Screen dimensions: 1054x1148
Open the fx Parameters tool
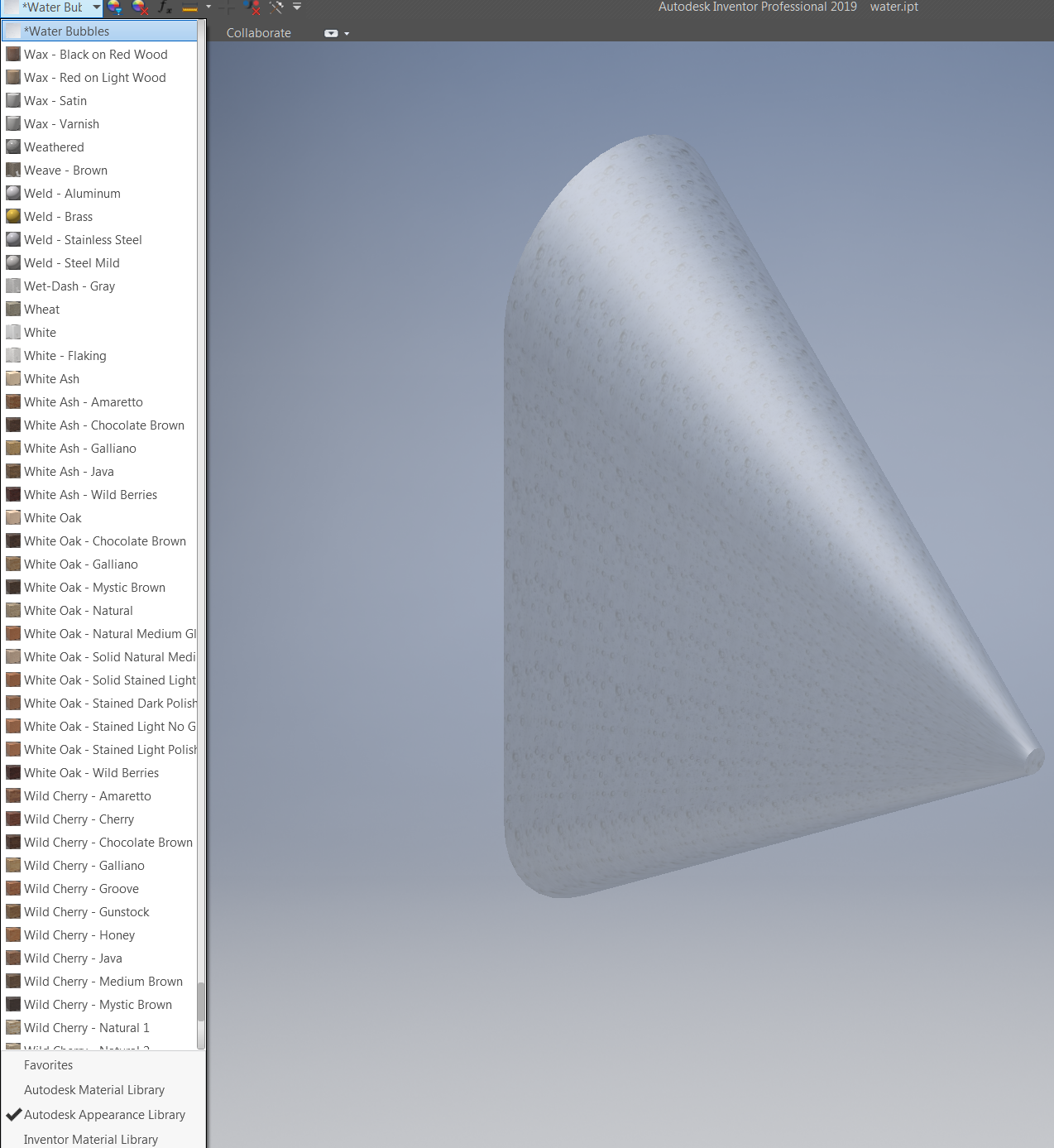pyautogui.click(x=165, y=7)
